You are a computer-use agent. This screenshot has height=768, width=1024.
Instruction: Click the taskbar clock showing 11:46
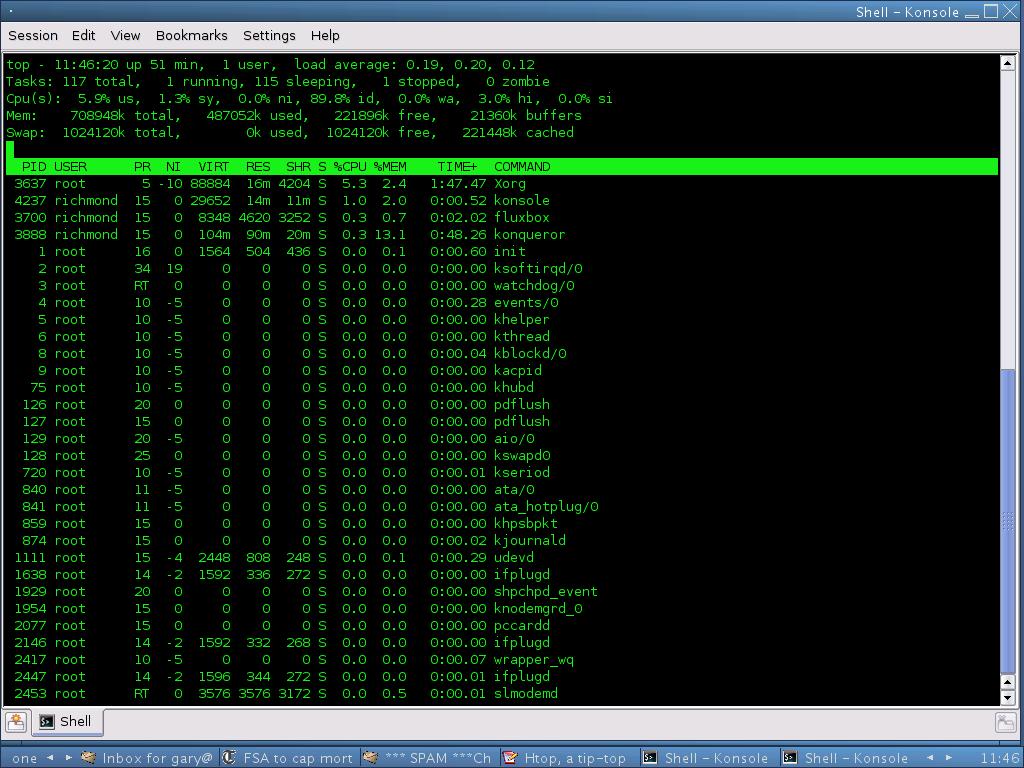click(x=999, y=758)
